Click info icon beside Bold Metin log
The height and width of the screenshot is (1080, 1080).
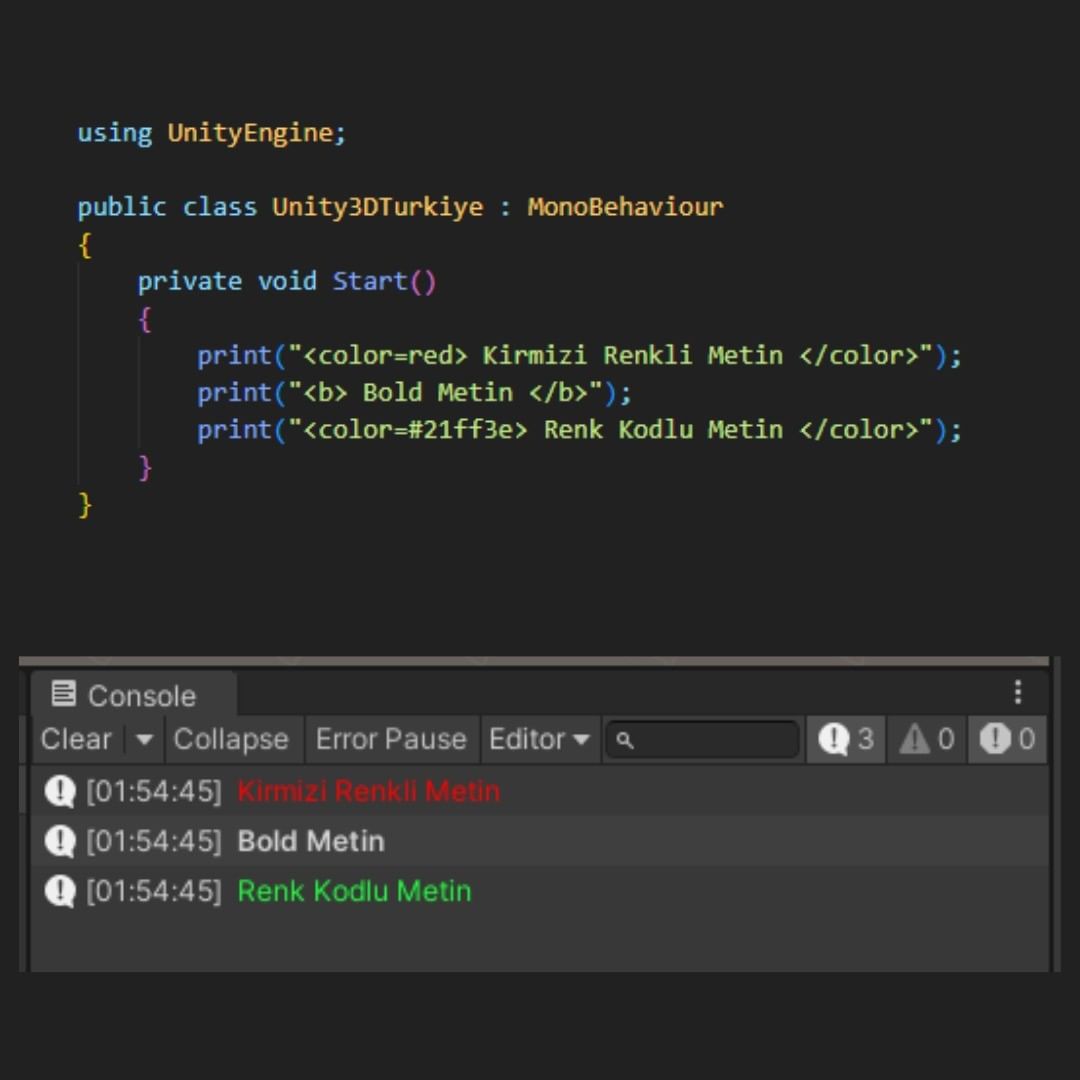[x=60, y=841]
